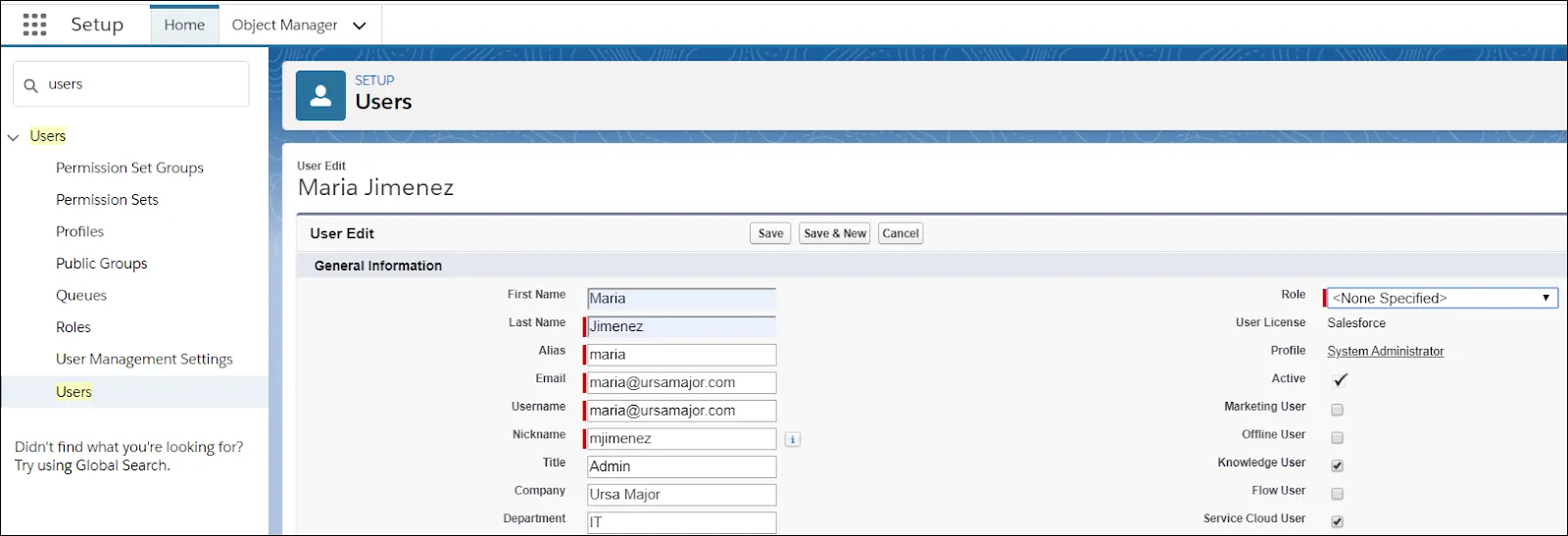
Task: Switch to the Home tab
Action: click(184, 24)
